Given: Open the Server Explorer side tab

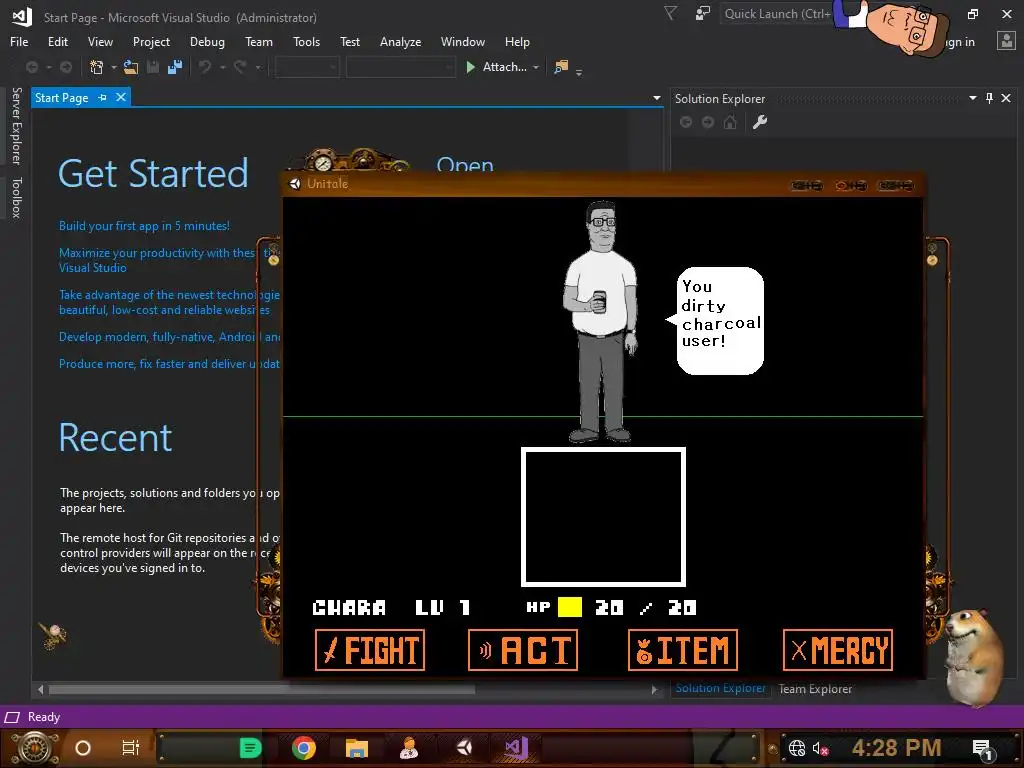Looking at the screenshot, I should tap(16, 125).
